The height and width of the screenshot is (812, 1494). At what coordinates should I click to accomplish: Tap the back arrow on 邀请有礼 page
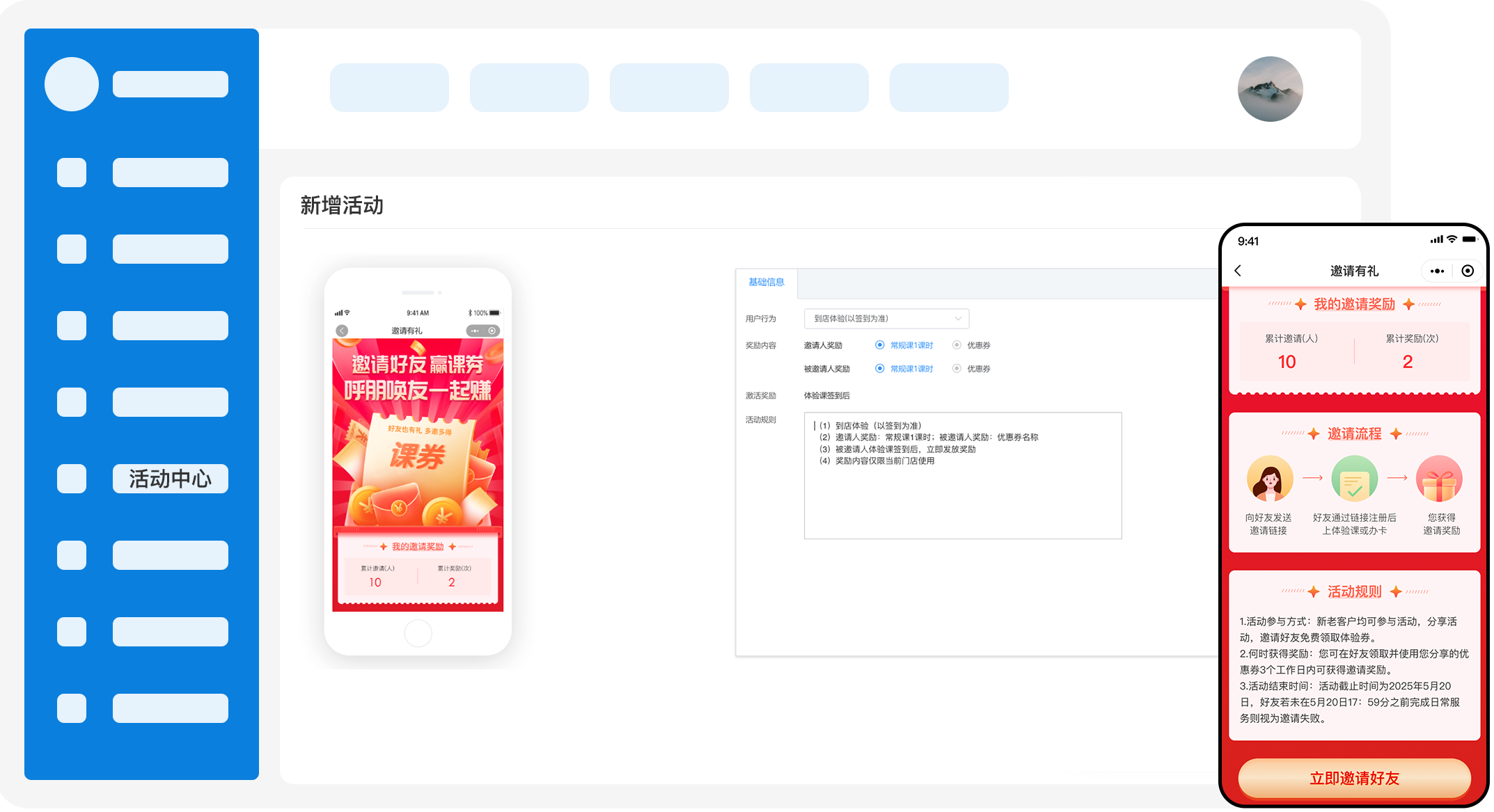1238,271
